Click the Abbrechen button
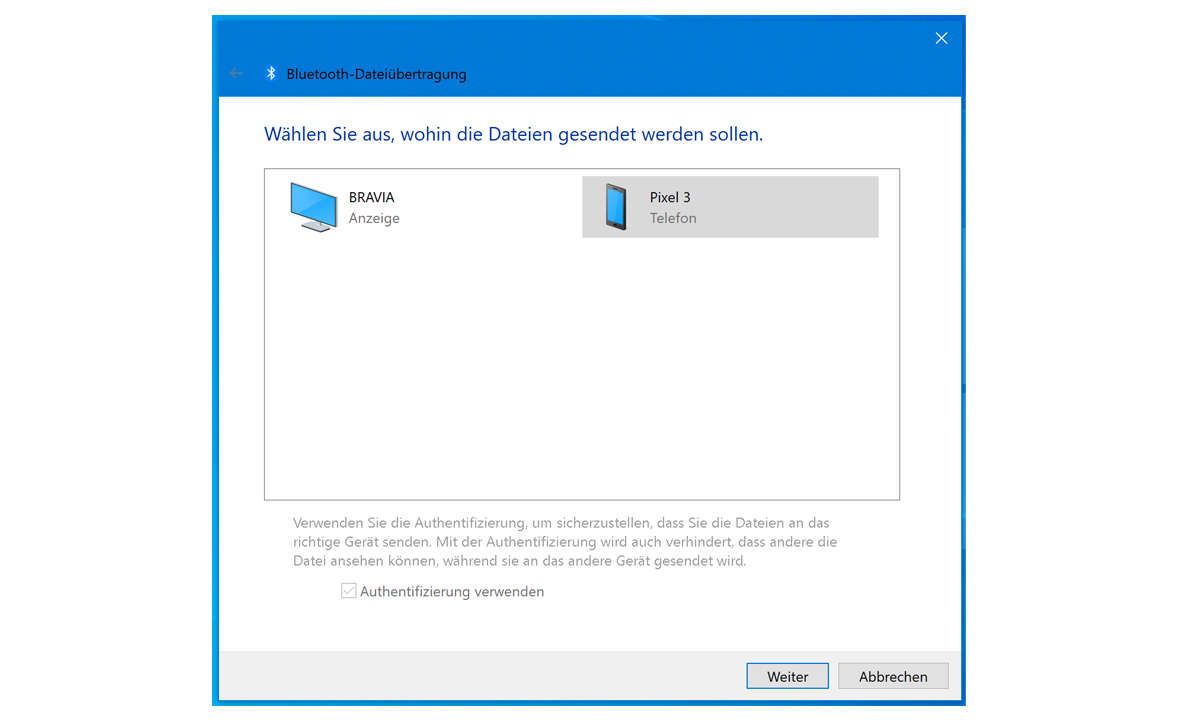Viewport: 1200px width, 720px height. [893, 676]
